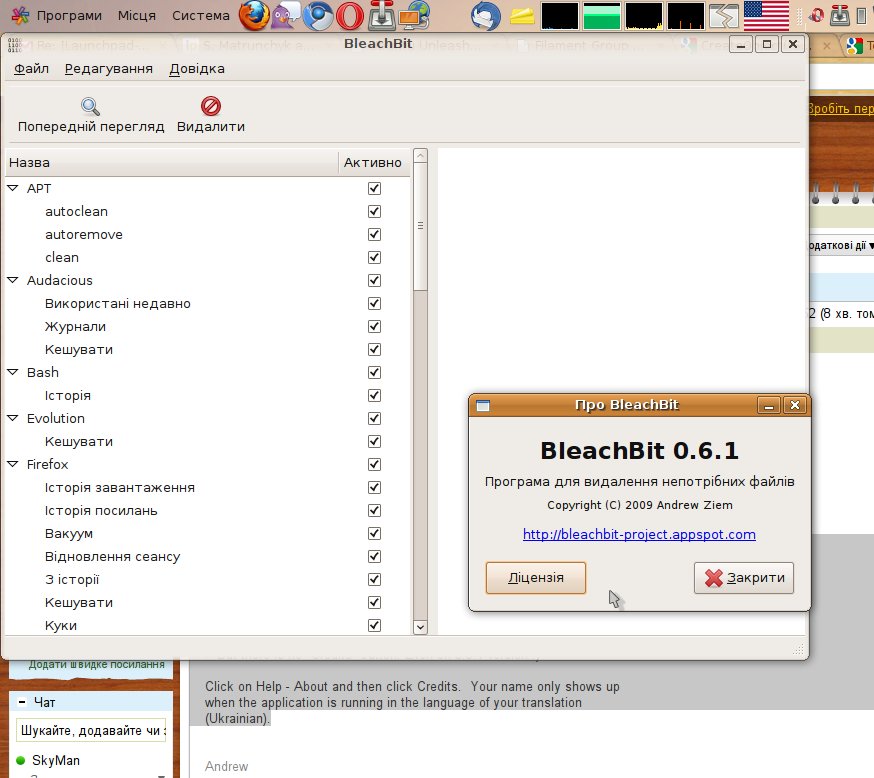
Task: Click the red Delete icon in toolbar
Action: click(211, 106)
